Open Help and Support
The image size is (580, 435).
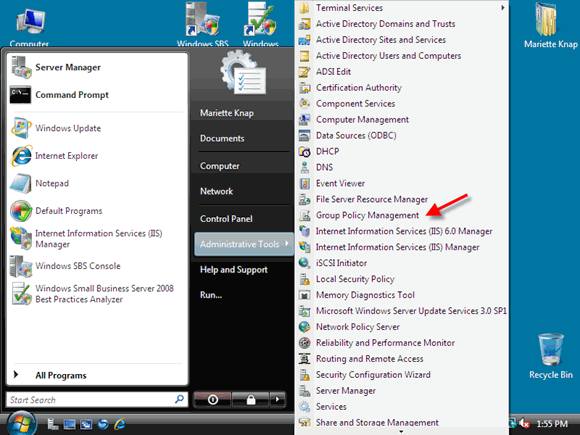coord(233,270)
